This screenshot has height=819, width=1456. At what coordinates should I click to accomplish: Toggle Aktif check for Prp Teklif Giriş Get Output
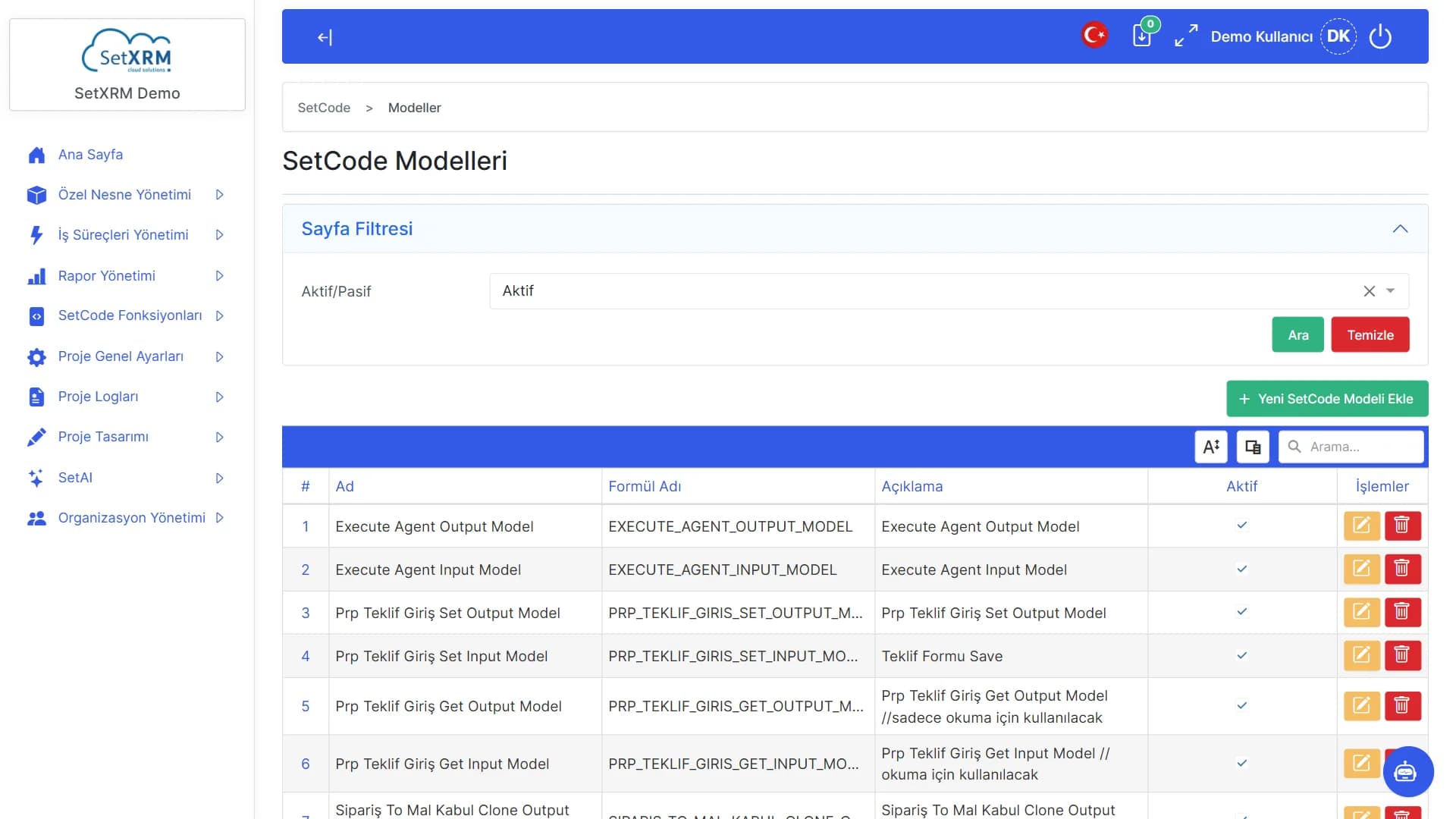1242,706
